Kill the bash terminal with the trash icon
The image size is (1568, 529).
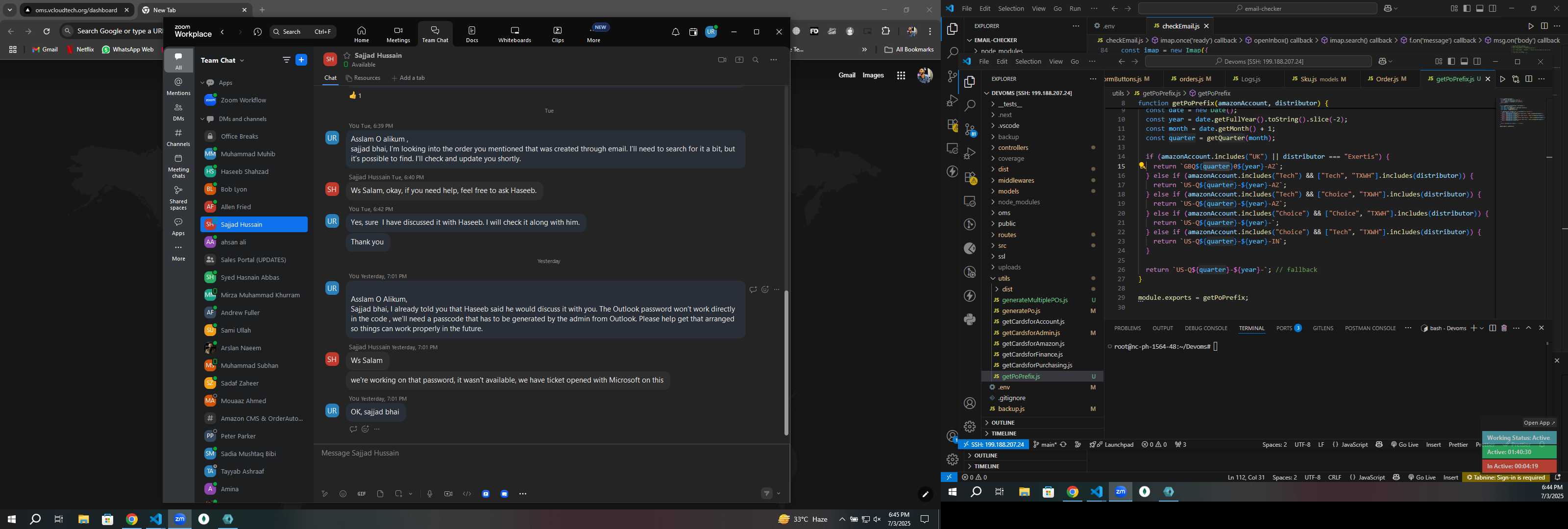point(1504,328)
